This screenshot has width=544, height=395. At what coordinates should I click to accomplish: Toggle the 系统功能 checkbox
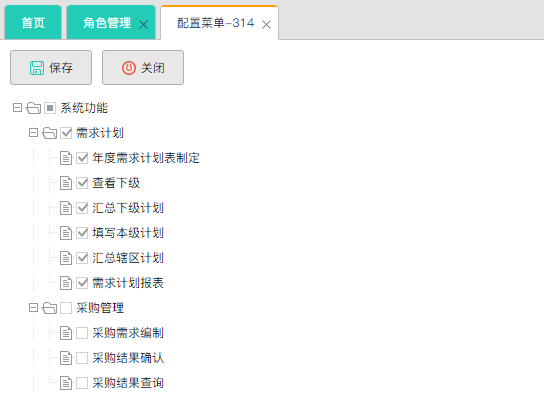coord(50,108)
